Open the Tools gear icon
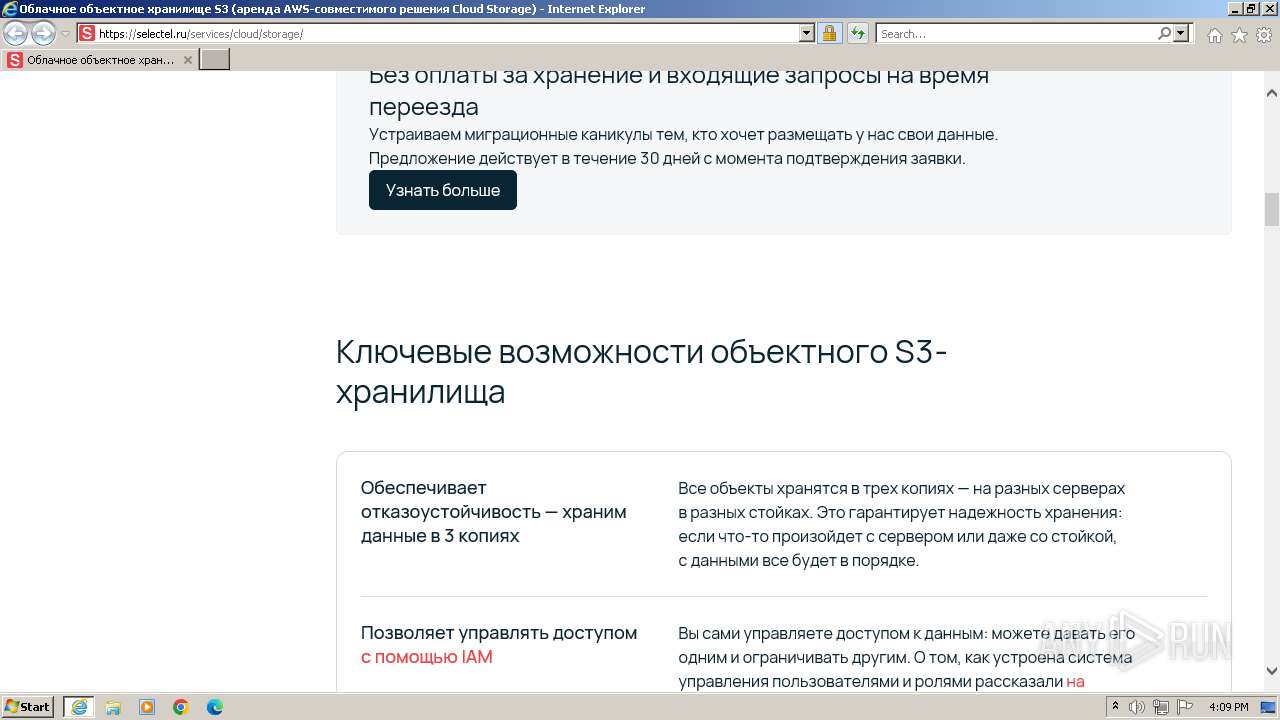 (1264, 35)
